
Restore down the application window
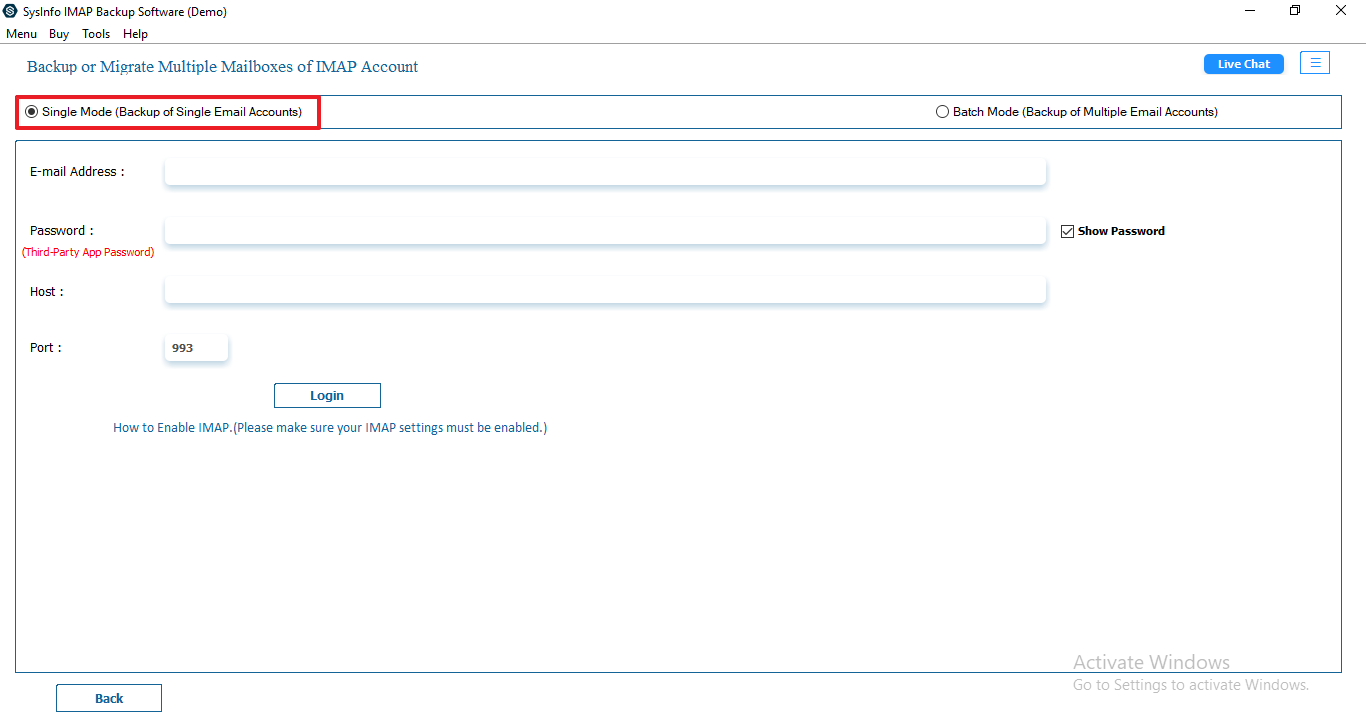tap(1296, 11)
